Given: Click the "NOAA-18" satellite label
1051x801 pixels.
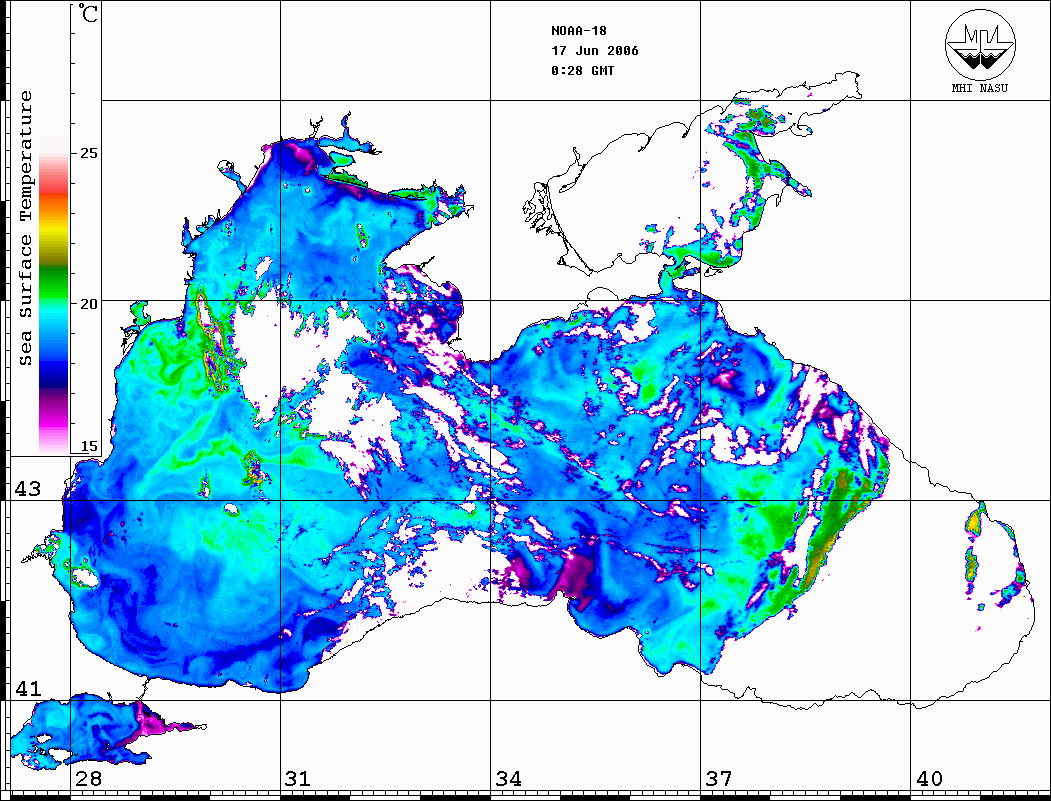Looking at the screenshot, I should tap(578, 31).
